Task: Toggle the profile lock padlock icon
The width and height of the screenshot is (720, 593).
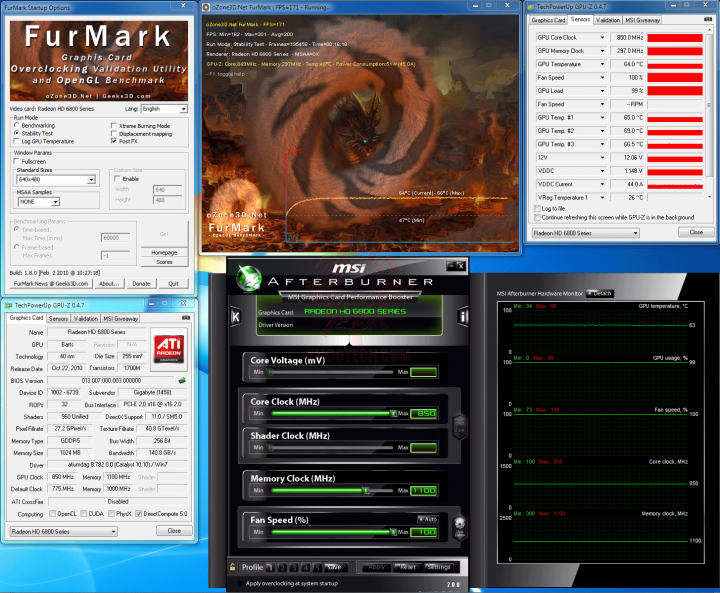Action: tap(232, 567)
